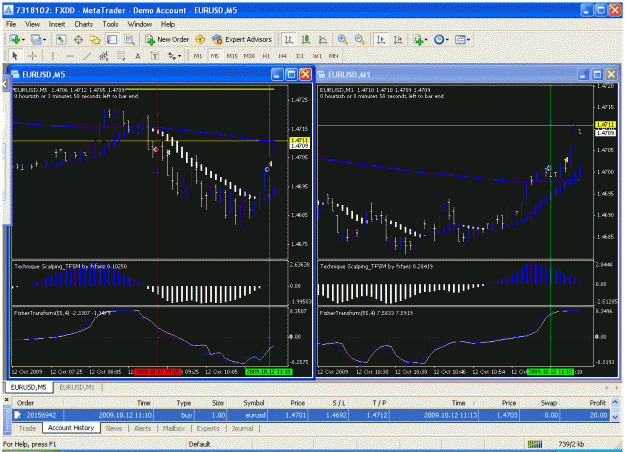Screen dimensions: 625x452
Task: Sort by the Symbol column header
Action: [x=254, y=403]
